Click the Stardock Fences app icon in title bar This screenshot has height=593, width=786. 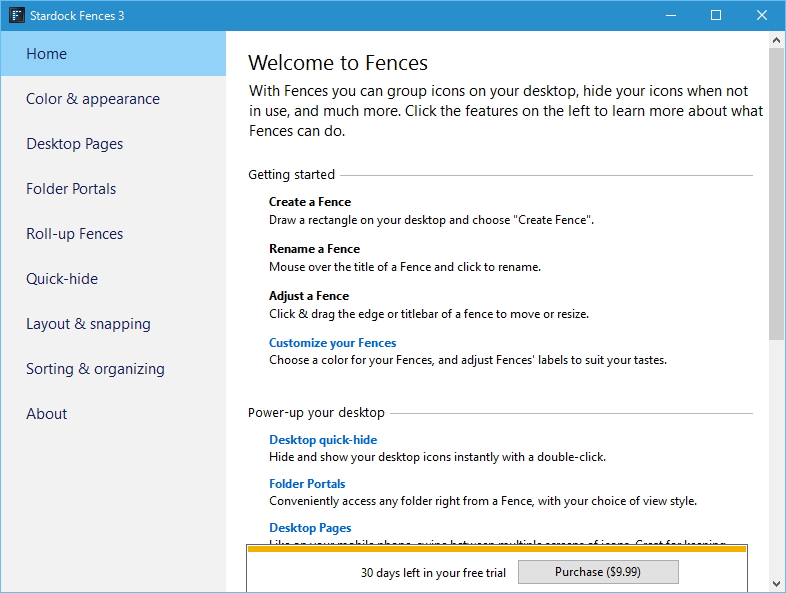tap(17, 15)
